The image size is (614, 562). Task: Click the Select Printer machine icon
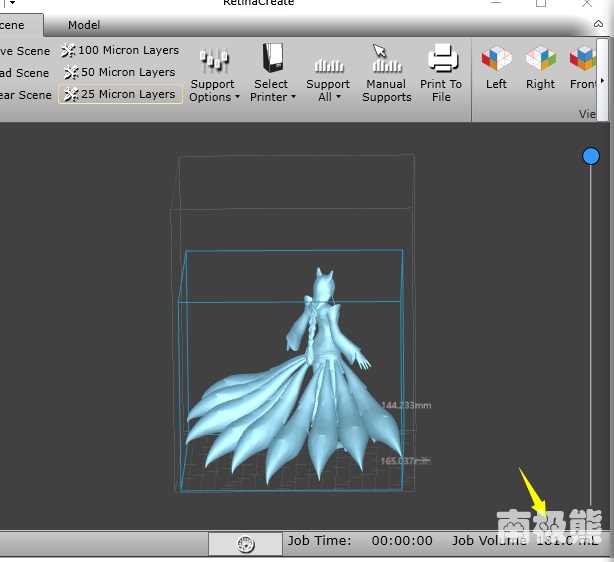(273, 58)
